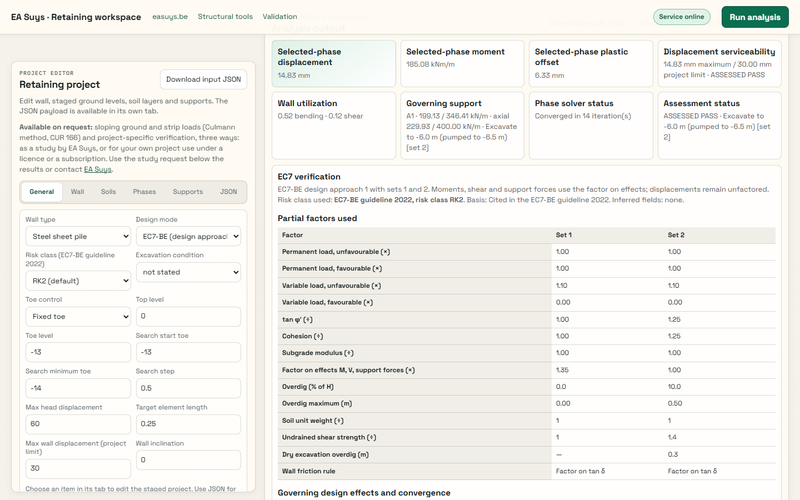The width and height of the screenshot is (800, 500).
Task: Switch to the Wall tab
Action: coord(78,192)
